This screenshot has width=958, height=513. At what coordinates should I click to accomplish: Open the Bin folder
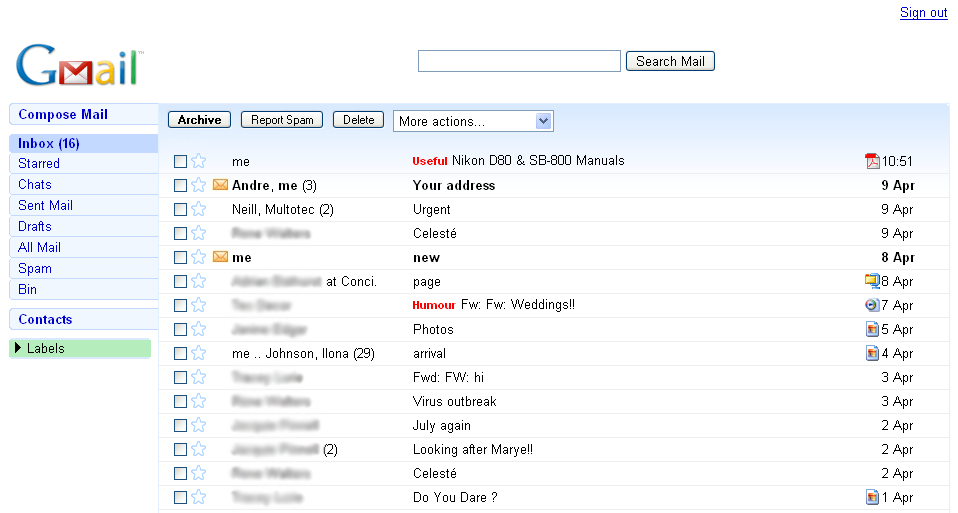27,289
